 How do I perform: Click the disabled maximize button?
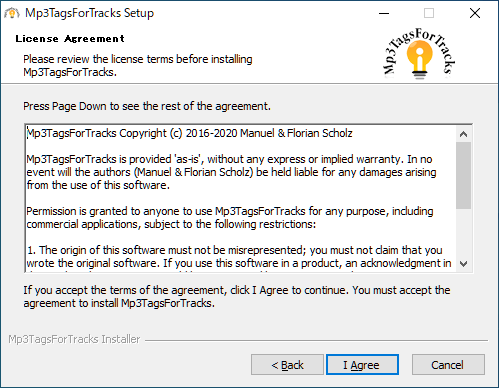(429, 13)
